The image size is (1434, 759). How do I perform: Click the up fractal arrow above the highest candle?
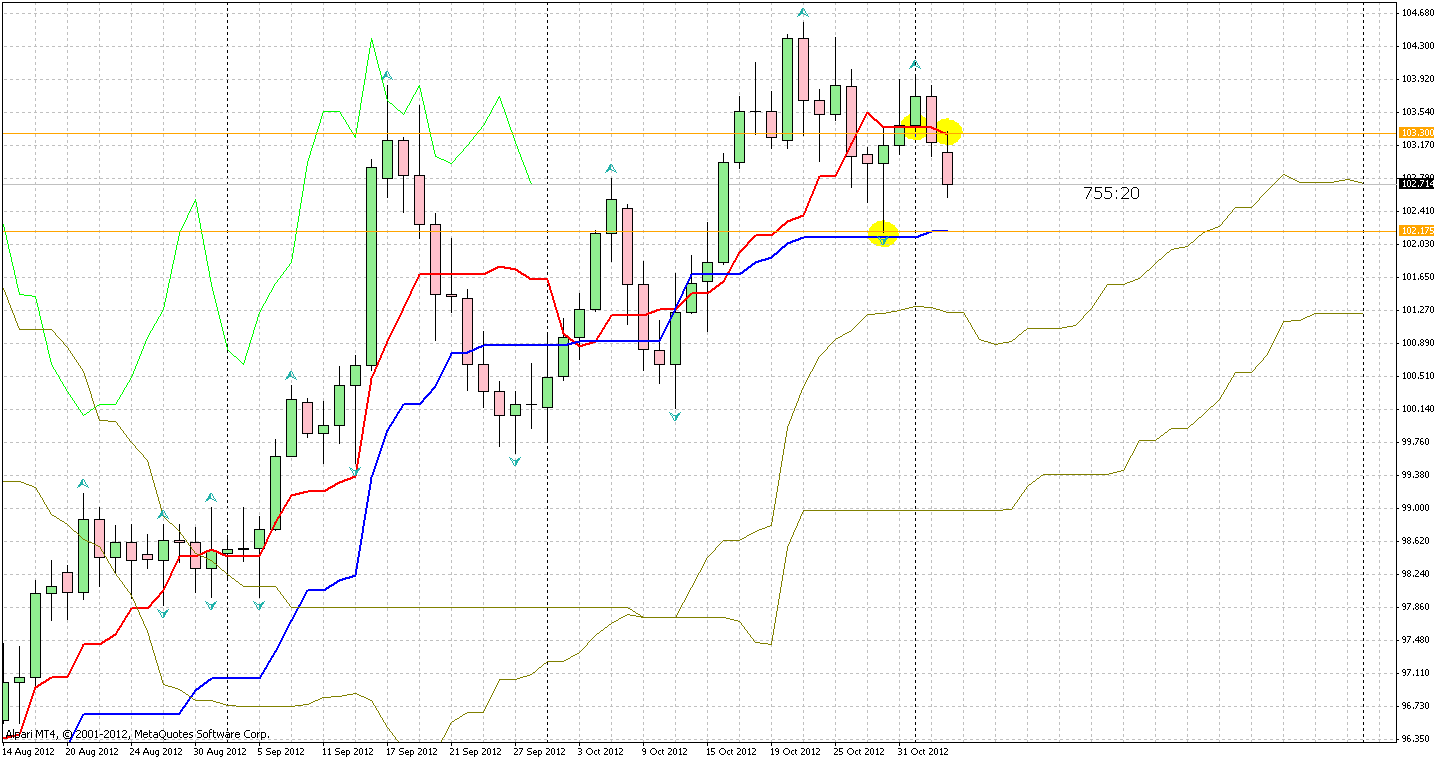point(802,13)
